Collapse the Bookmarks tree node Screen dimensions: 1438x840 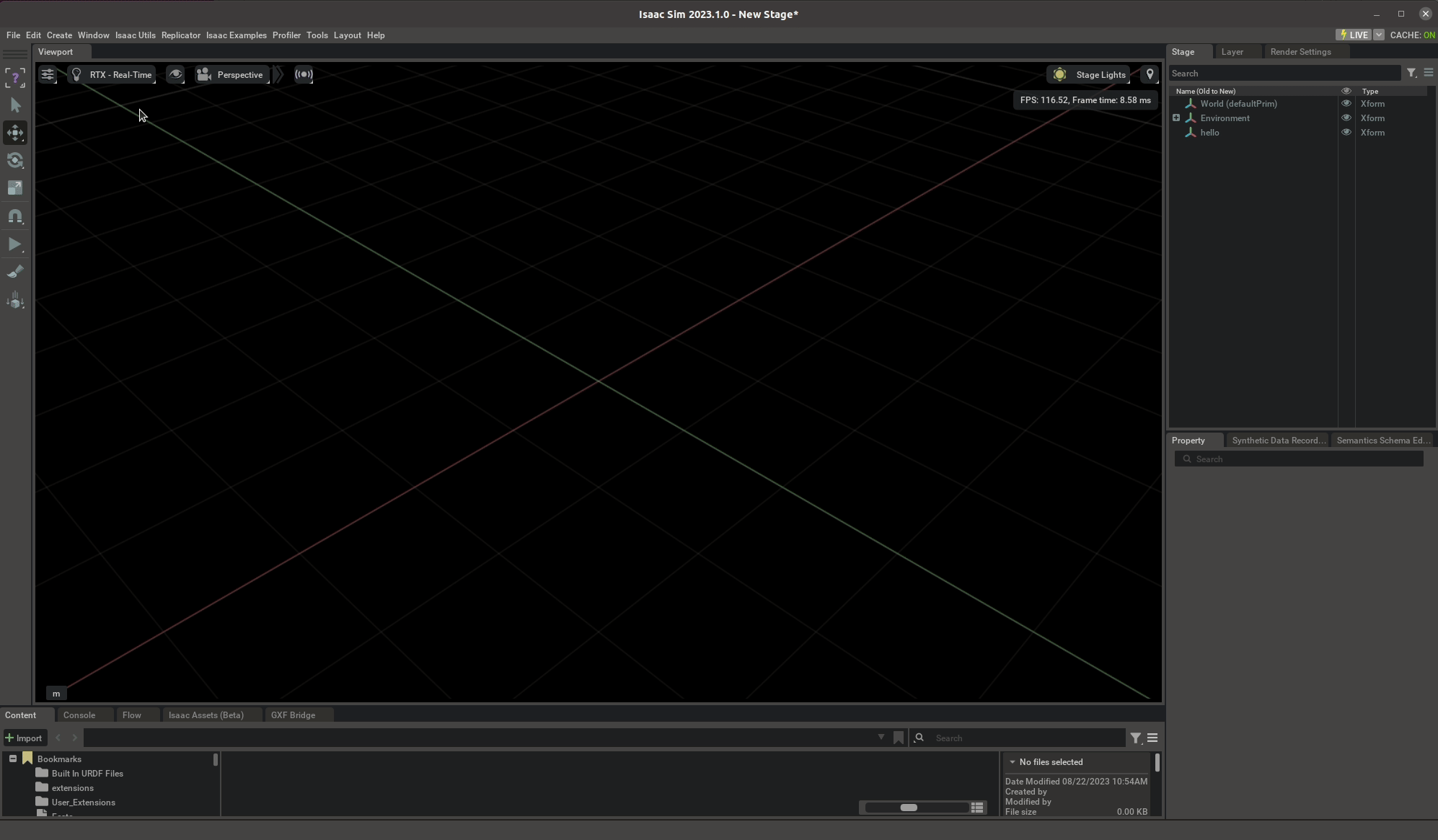(13, 759)
